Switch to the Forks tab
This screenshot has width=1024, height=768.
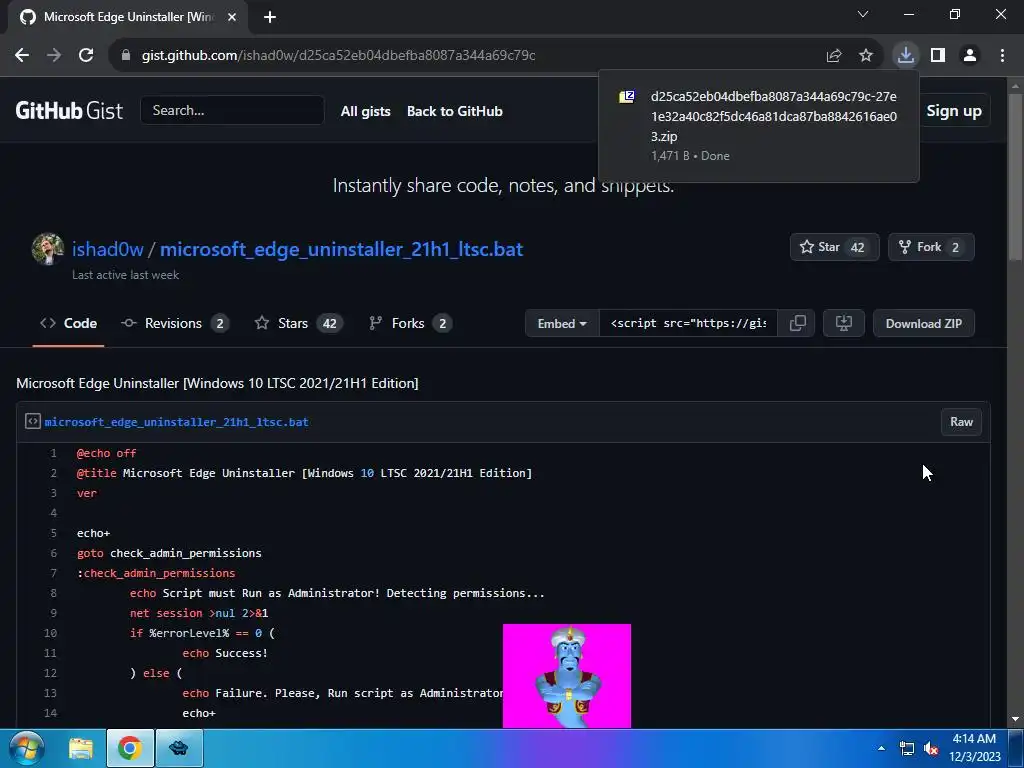(410, 323)
